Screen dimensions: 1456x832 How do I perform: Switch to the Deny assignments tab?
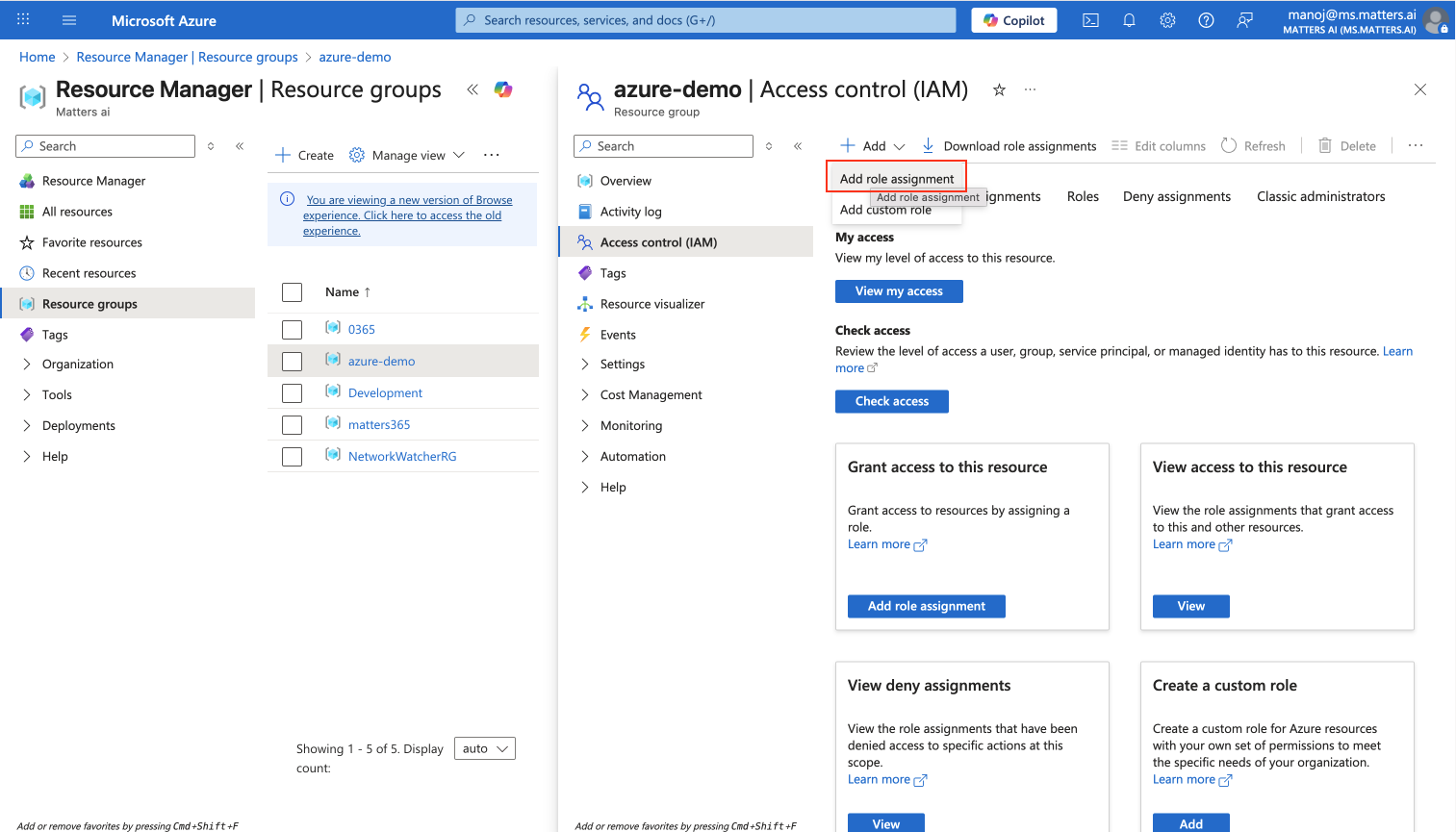coord(1177,196)
